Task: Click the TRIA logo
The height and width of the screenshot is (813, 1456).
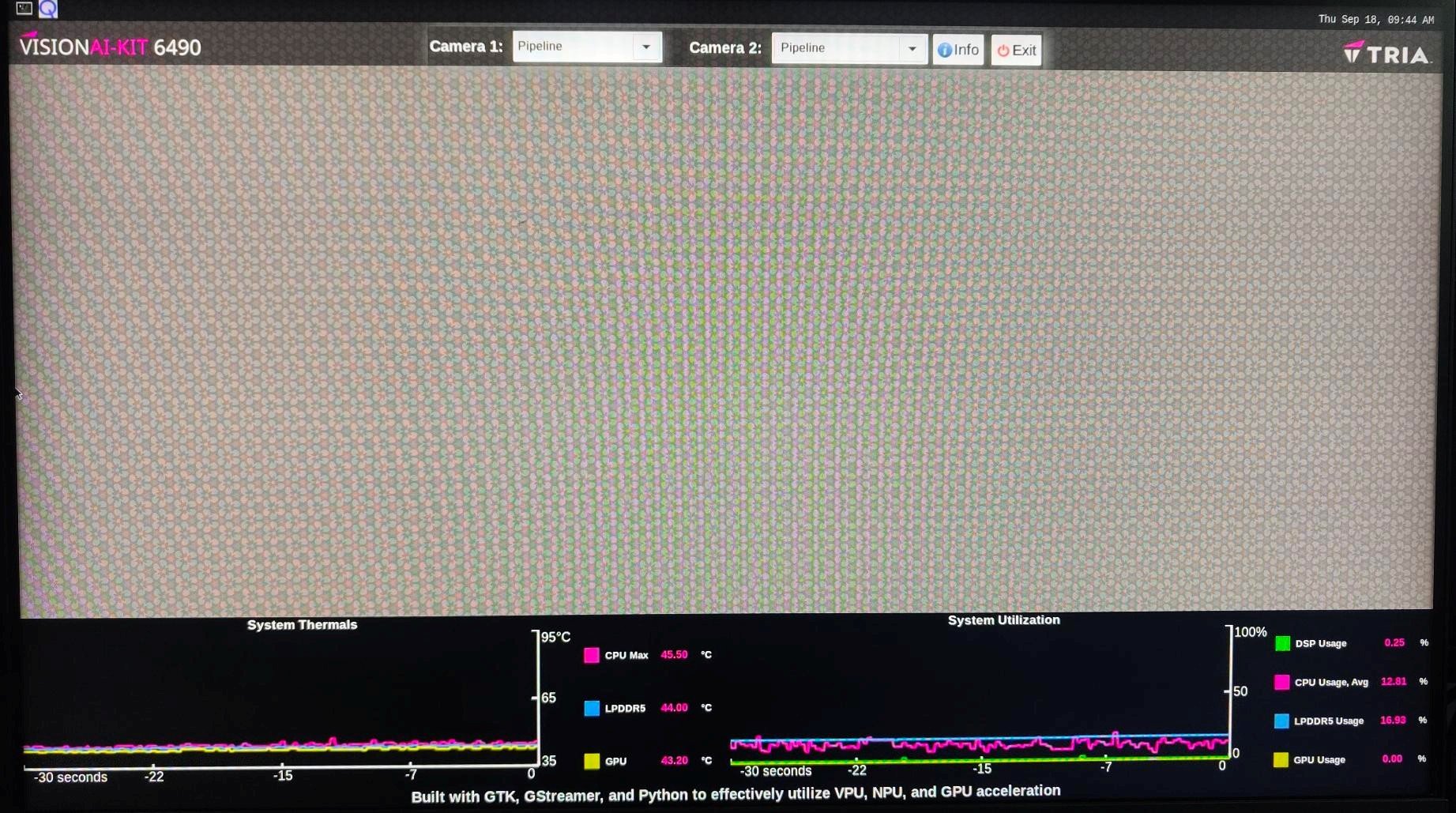Action: 1386,53
